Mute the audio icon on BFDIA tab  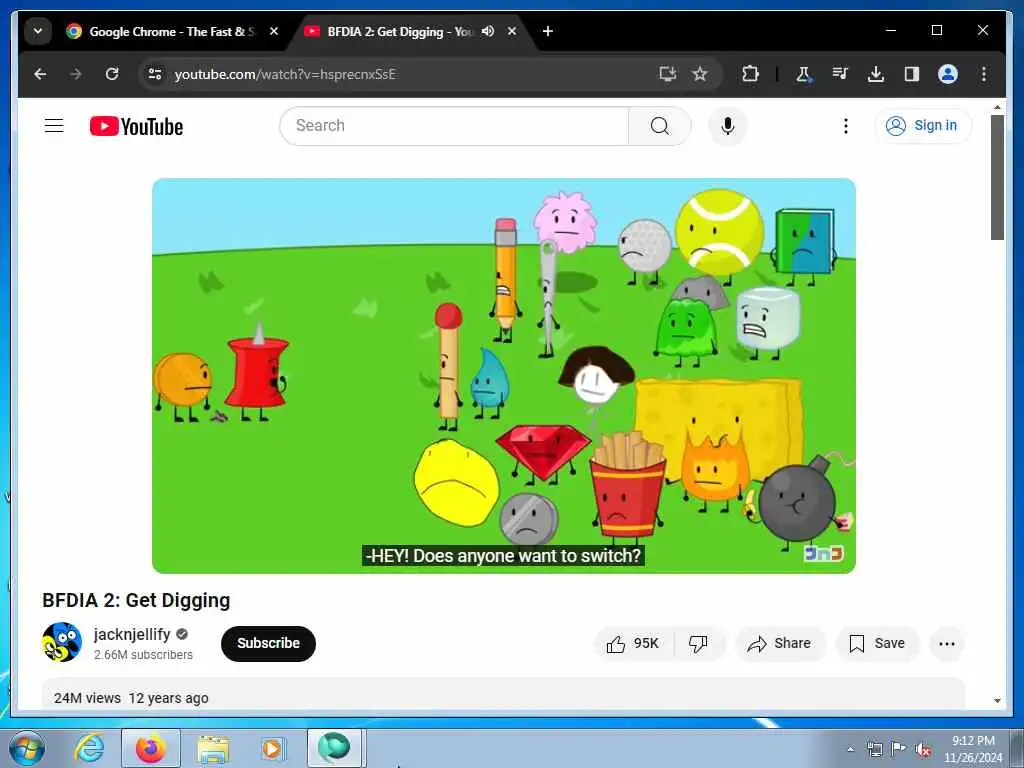487,31
